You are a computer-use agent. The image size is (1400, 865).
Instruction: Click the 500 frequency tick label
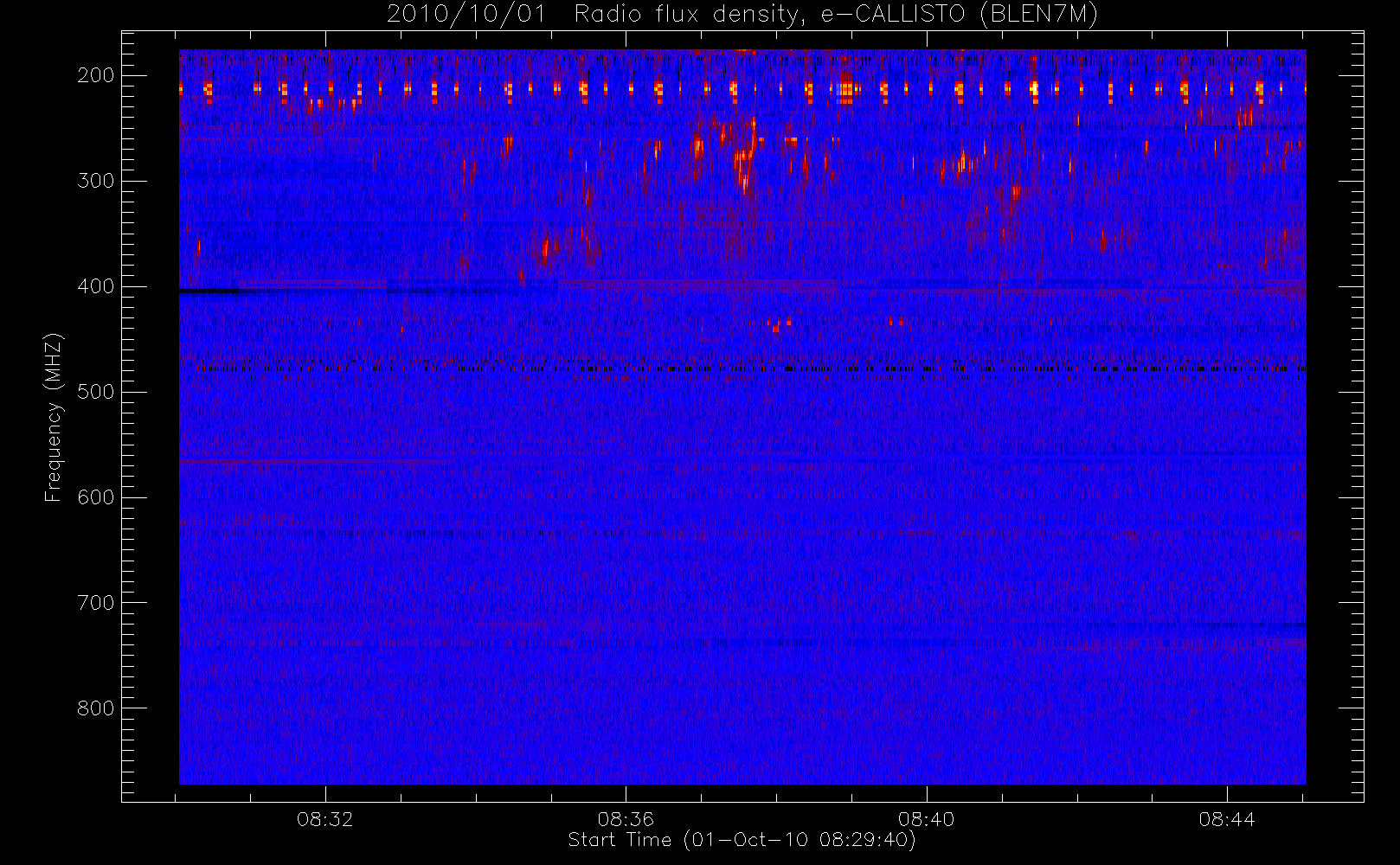(x=96, y=392)
